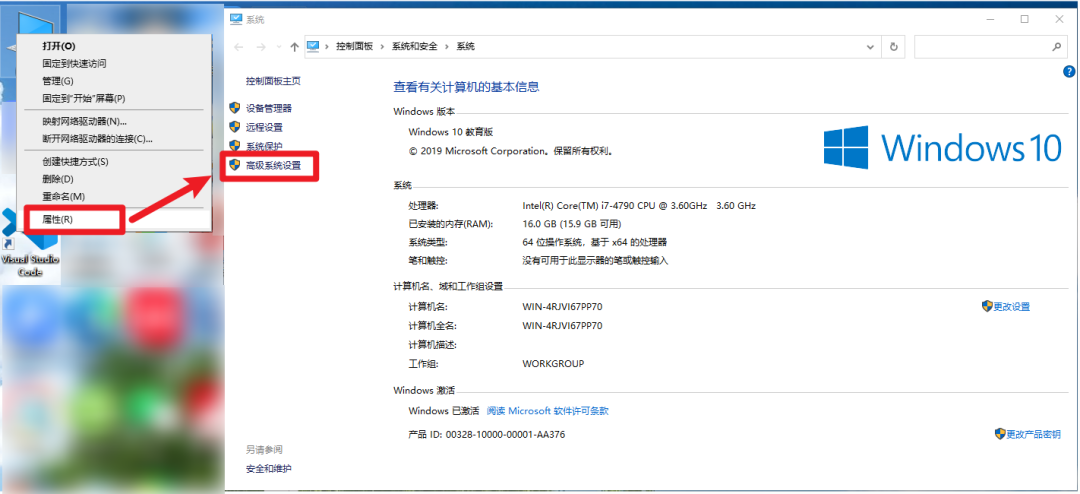The image size is (1080, 494).
Task: Expand chevron after 系统和安全 breadcrumb
Action: click(448, 47)
